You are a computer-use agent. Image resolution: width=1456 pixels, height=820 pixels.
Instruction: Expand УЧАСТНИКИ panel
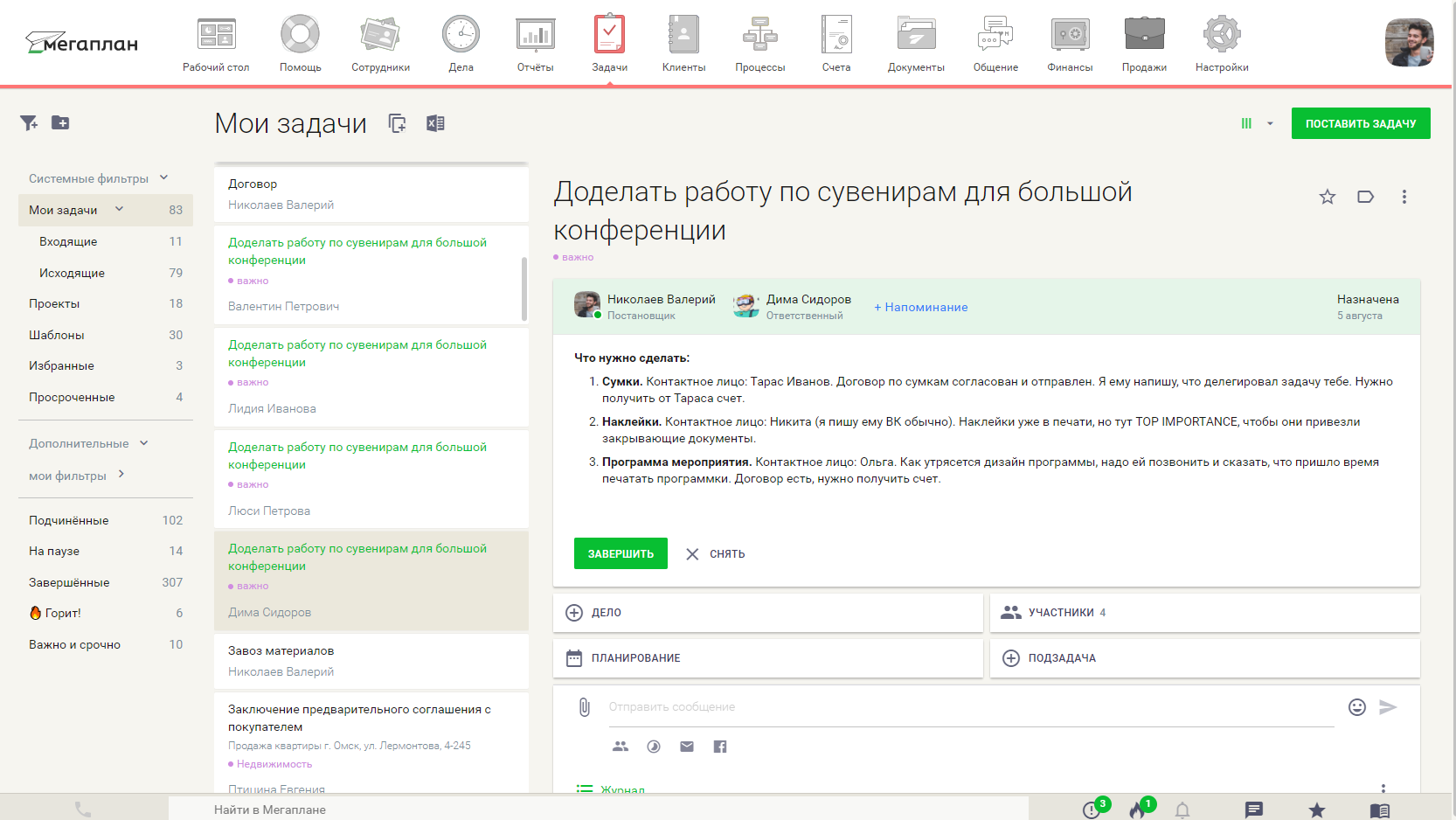tap(1204, 613)
